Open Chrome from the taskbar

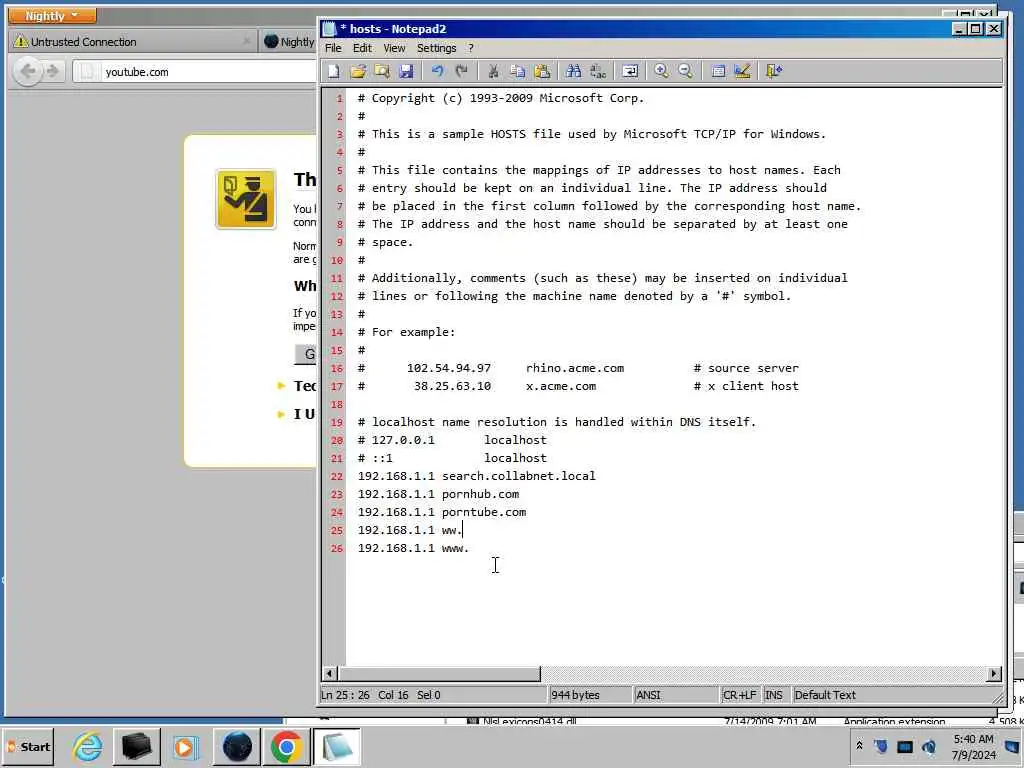coord(286,746)
